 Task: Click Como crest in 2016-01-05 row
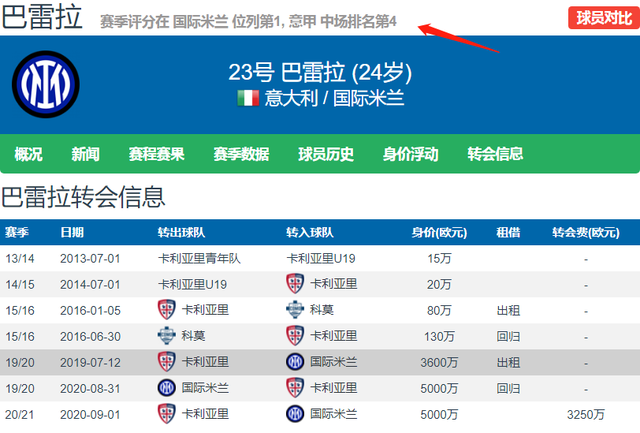tap(295, 310)
